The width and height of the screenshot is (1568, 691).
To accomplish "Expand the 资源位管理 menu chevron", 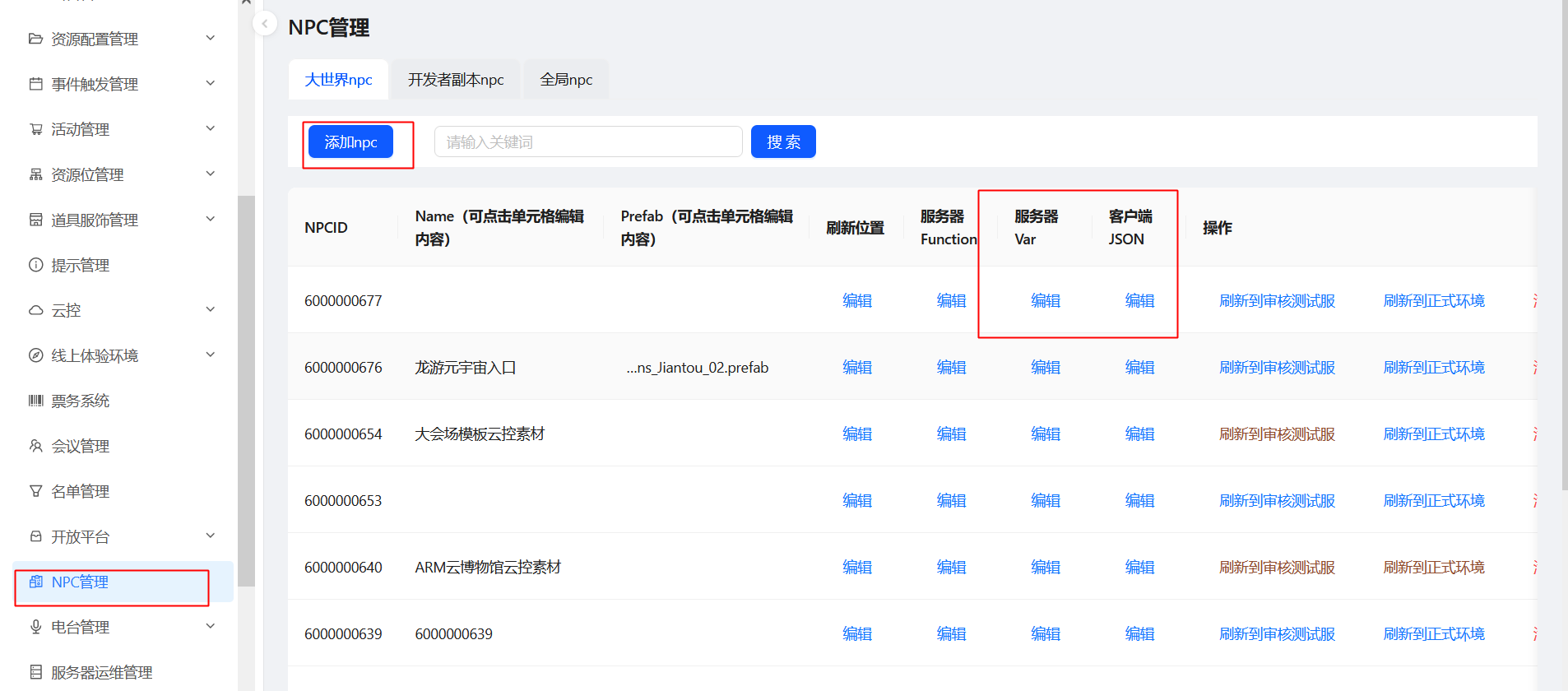I will (211, 174).
